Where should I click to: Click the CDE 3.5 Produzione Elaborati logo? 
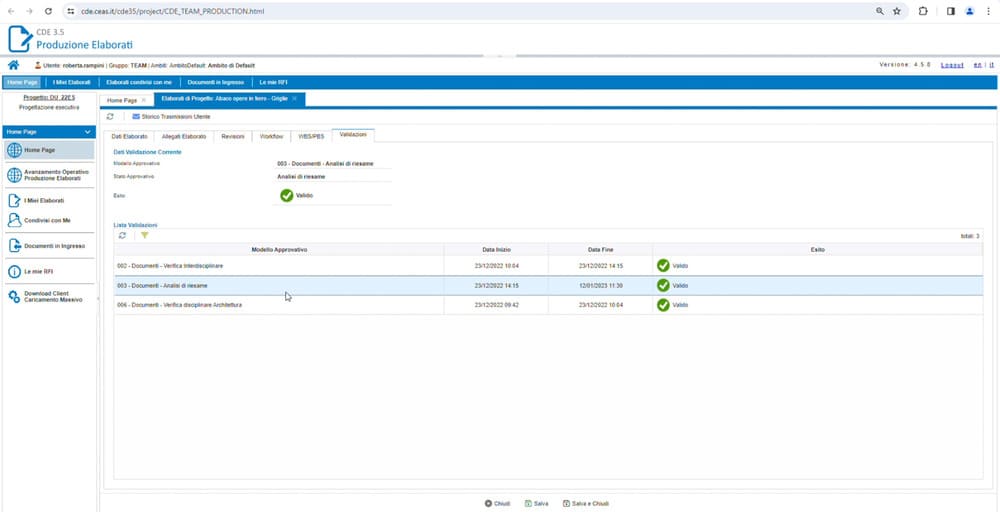click(71, 38)
